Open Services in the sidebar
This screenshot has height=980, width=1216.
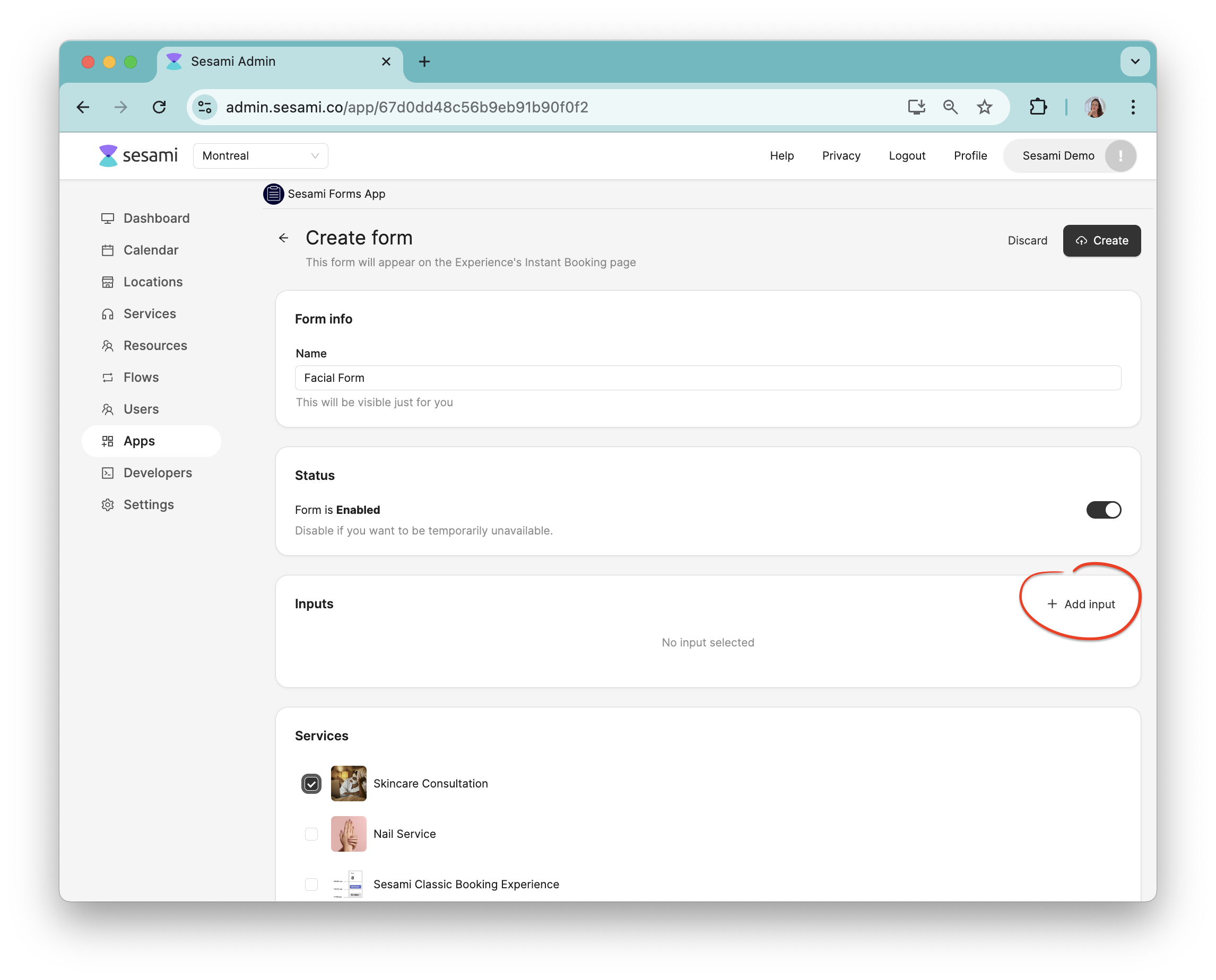[x=151, y=314]
